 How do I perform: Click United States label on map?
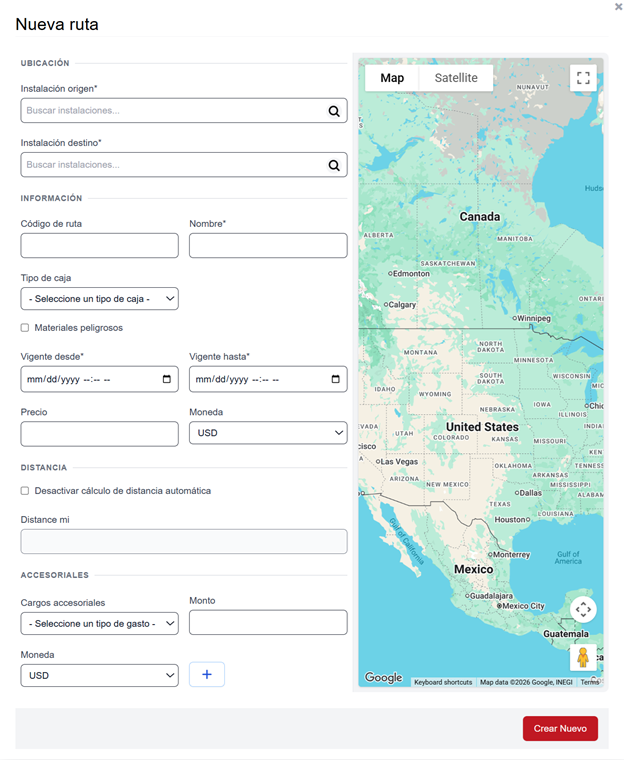(482, 427)
